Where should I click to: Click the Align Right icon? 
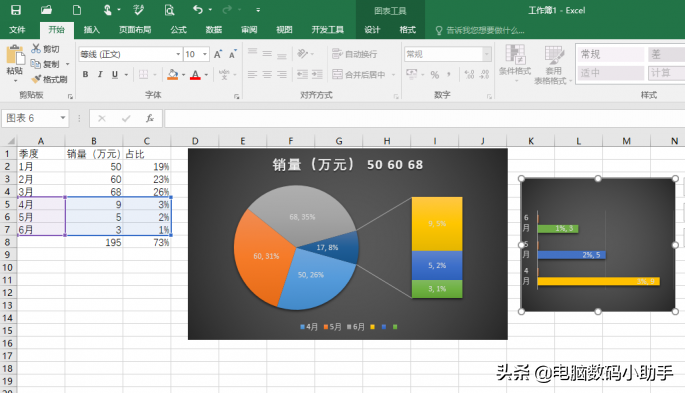[x=282, y=74]
